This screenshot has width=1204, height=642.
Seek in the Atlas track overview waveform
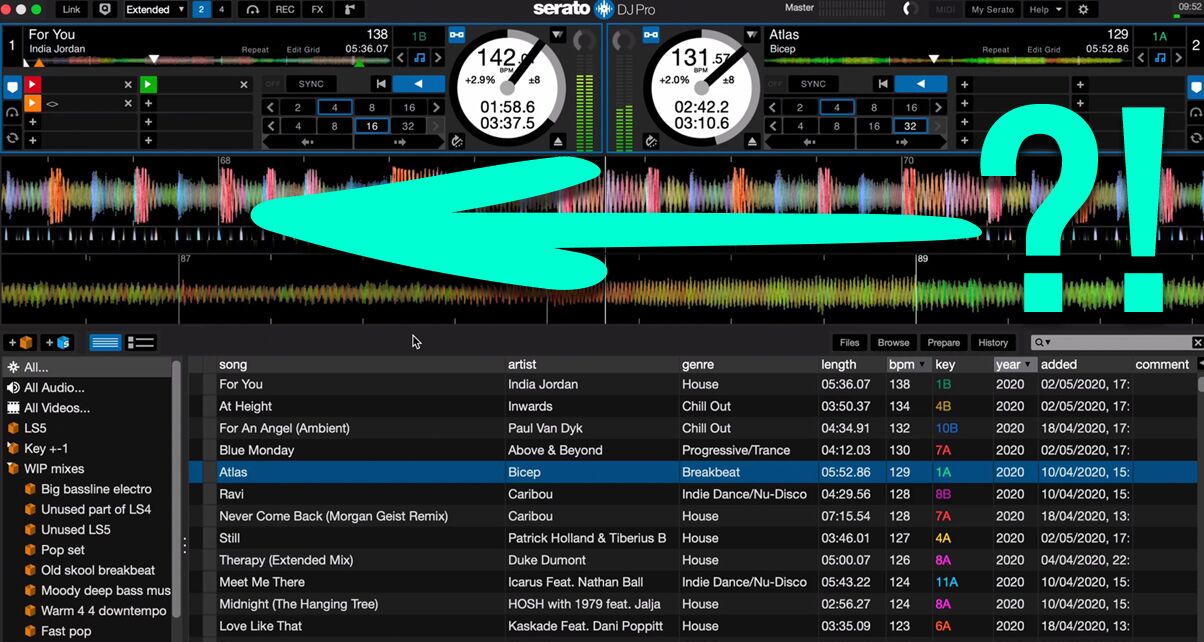(x=947, y=62)
